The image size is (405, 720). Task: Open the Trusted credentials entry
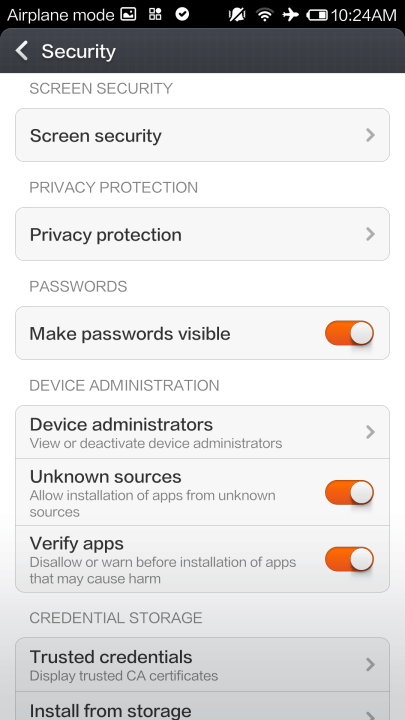coord(202,664)
